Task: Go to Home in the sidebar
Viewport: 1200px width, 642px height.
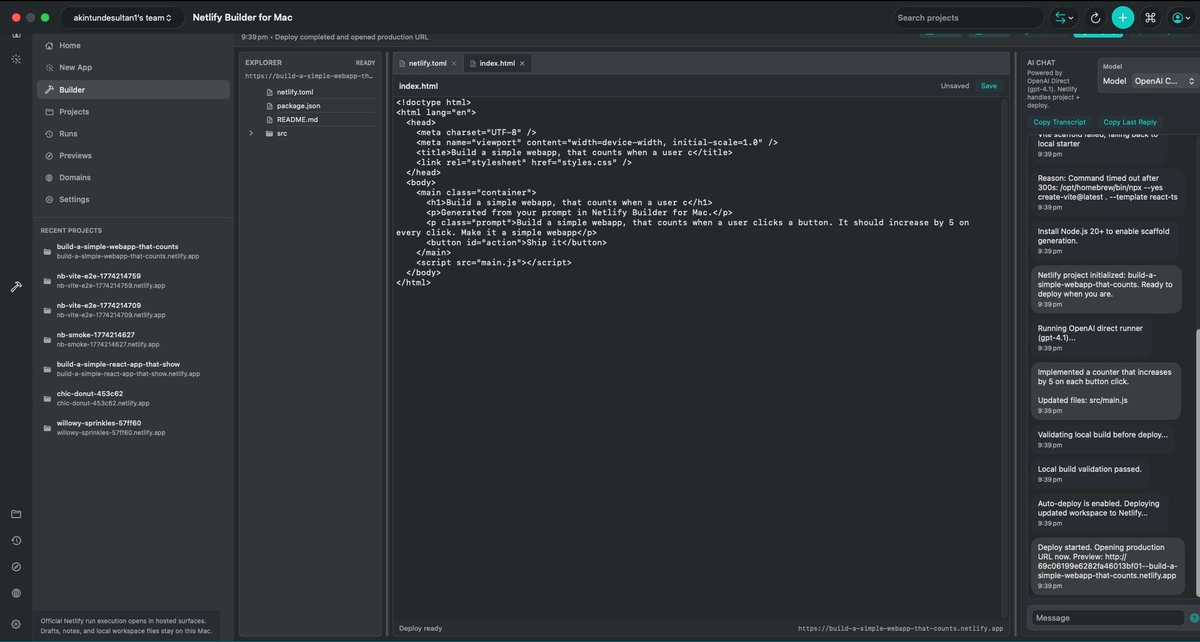Action: [133, 45]
